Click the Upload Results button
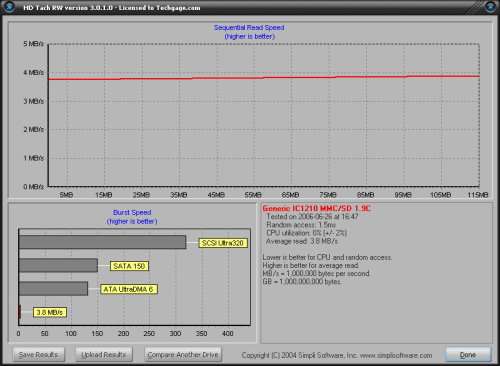The height and width of the screenshot is (366, 500). (x=104, y=355)
